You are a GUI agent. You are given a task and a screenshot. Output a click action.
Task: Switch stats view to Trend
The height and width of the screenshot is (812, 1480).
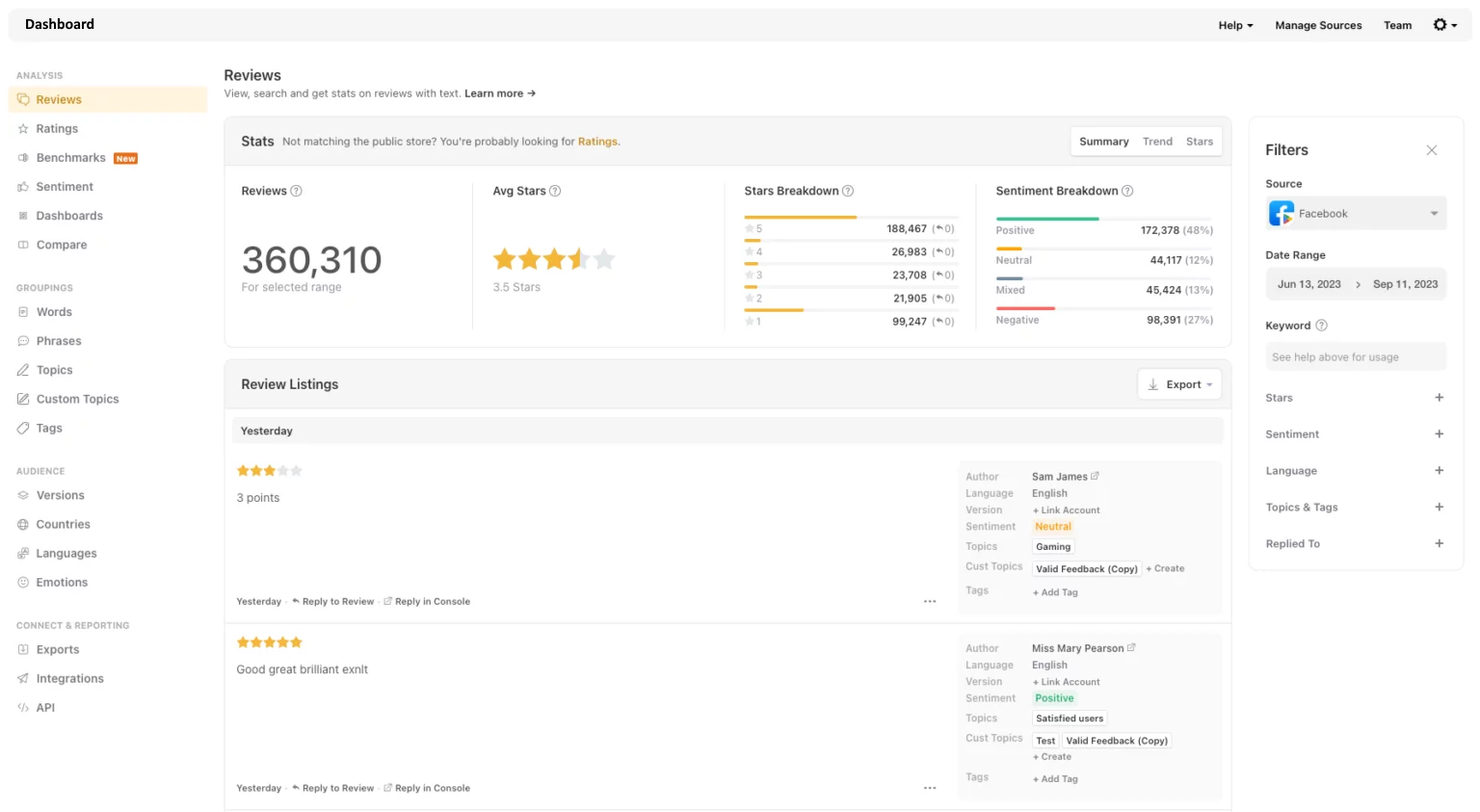pyautogui.click(x=1157, y=142)
